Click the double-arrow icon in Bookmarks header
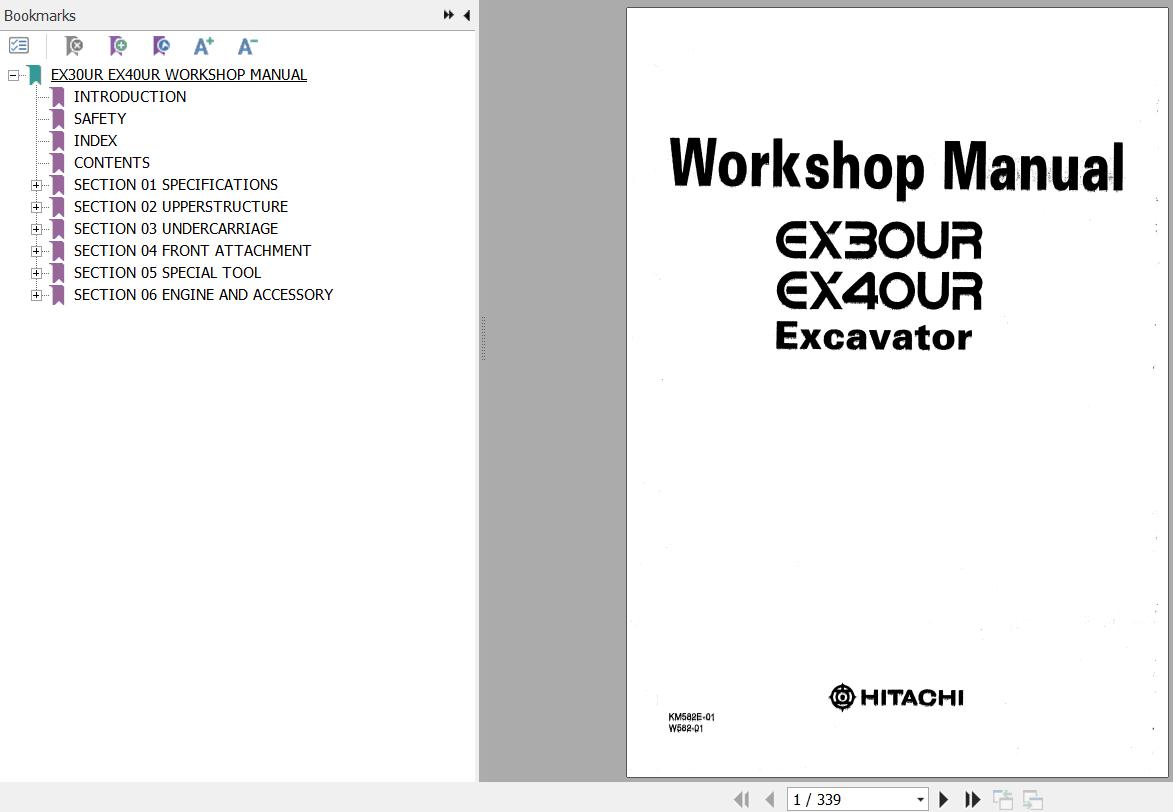This screenshot has width=1173, height=812. click(448, 15)
